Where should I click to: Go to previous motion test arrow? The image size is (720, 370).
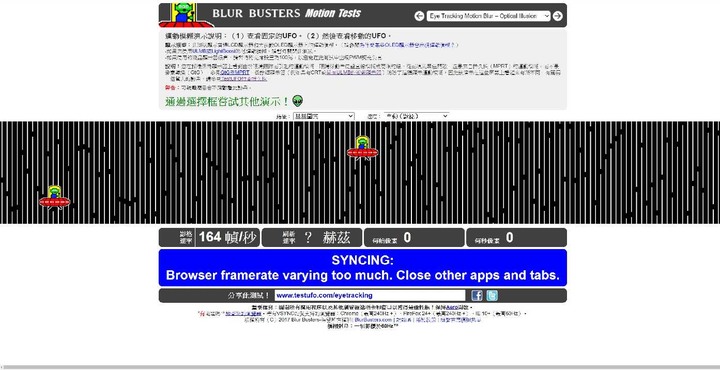pos(419,16)
